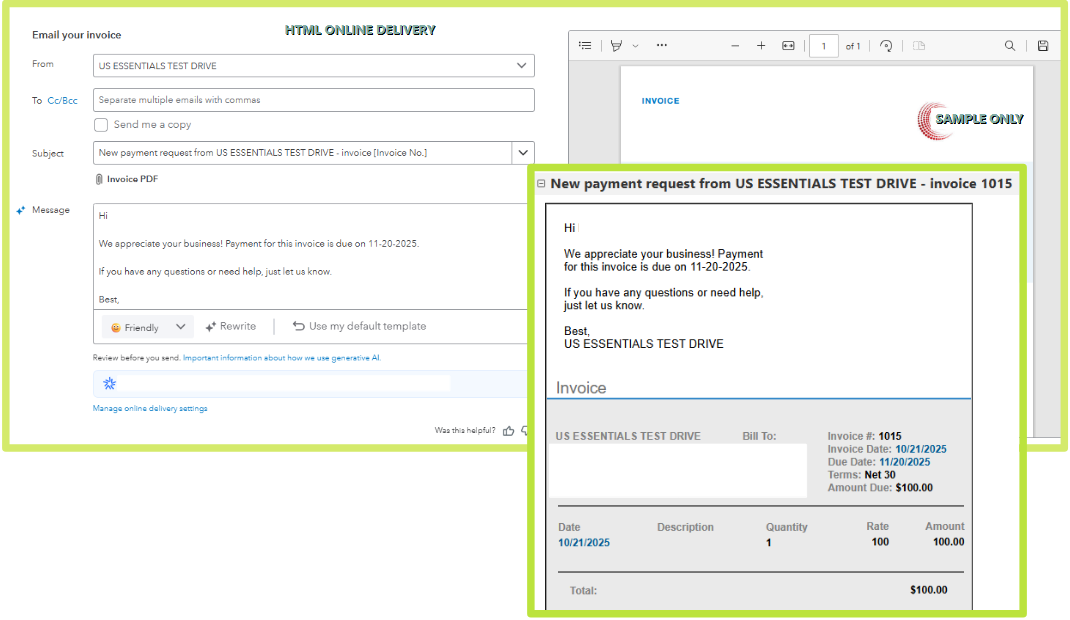The height and width of the screenshot is (620, 1070).
Task: Click the thumbs up helpful icon
Action: pyautogui.click(x=509, y=431)
